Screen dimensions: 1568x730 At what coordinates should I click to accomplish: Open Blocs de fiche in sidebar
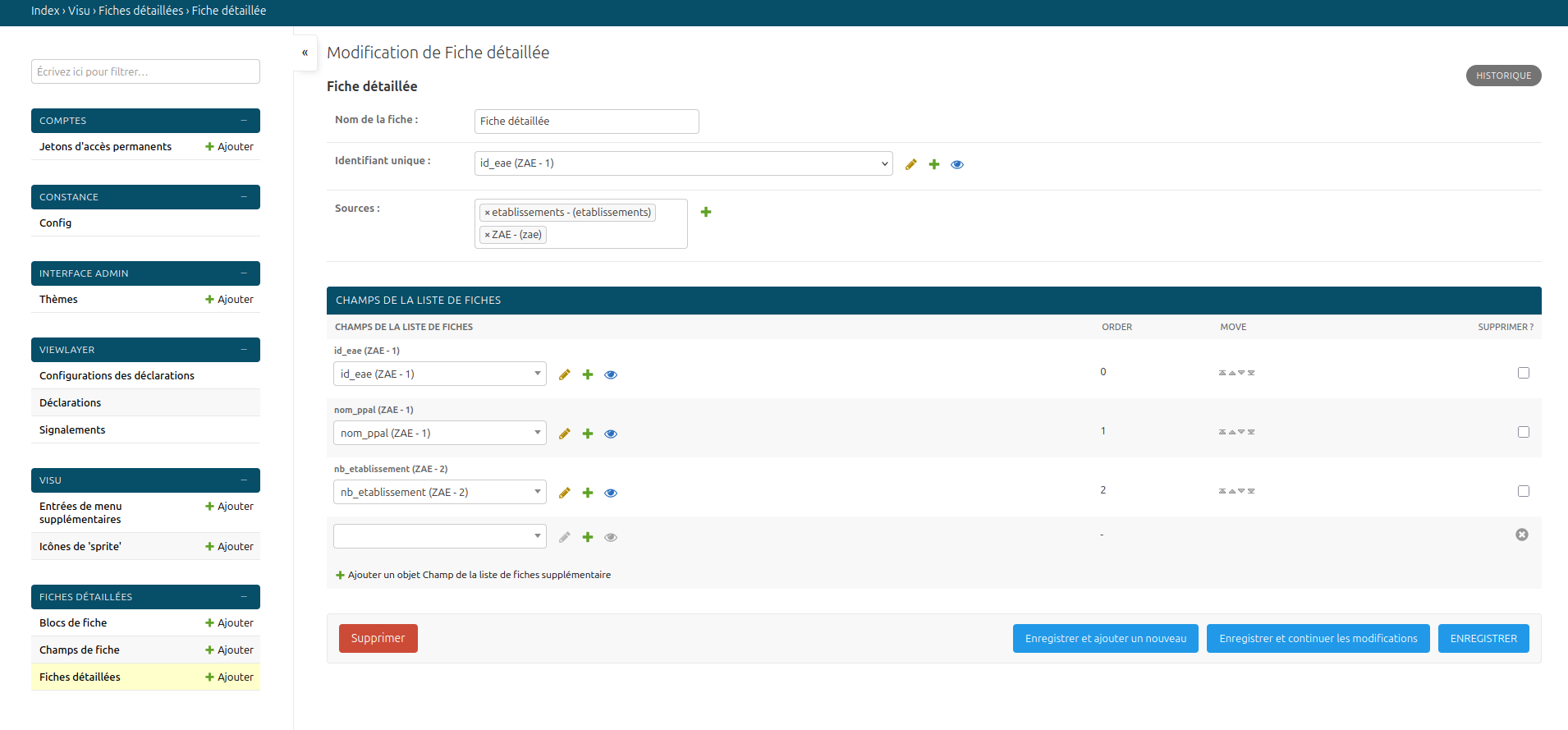73,623
